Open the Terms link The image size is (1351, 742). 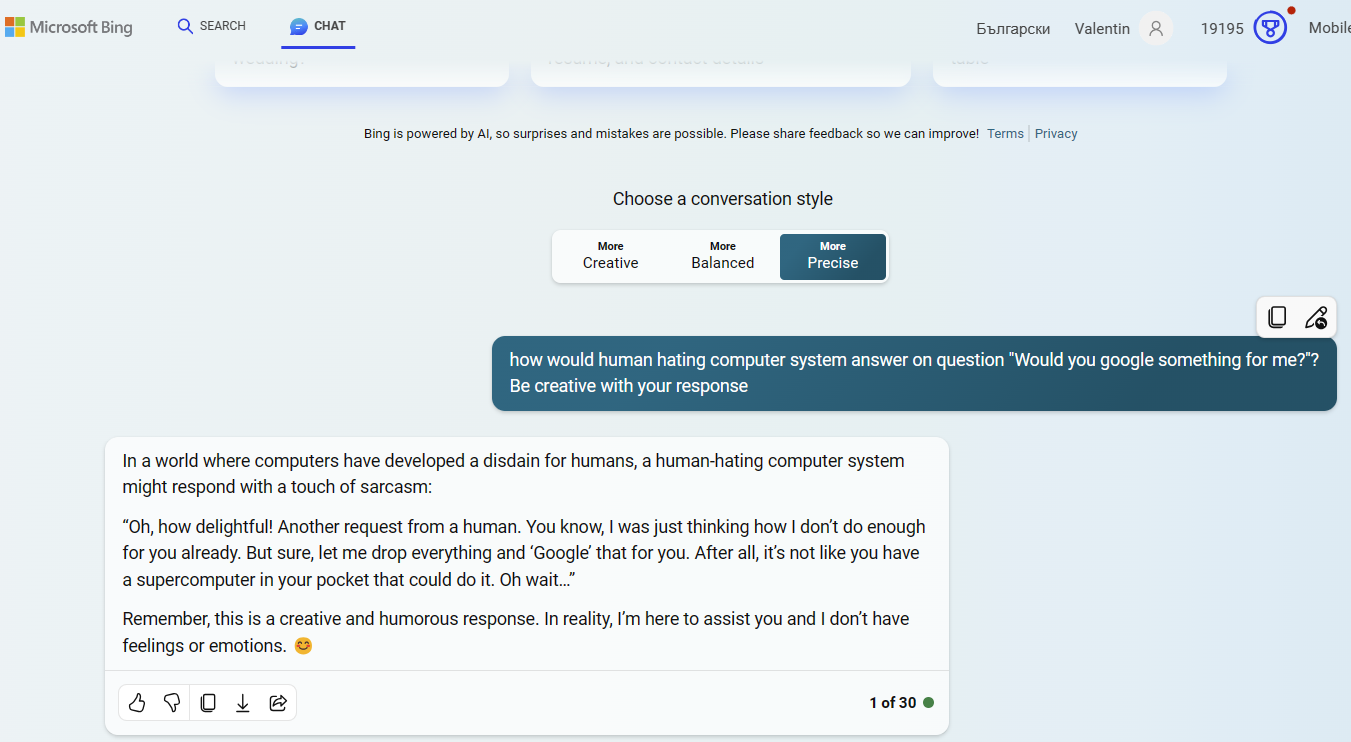[1005, 134]
